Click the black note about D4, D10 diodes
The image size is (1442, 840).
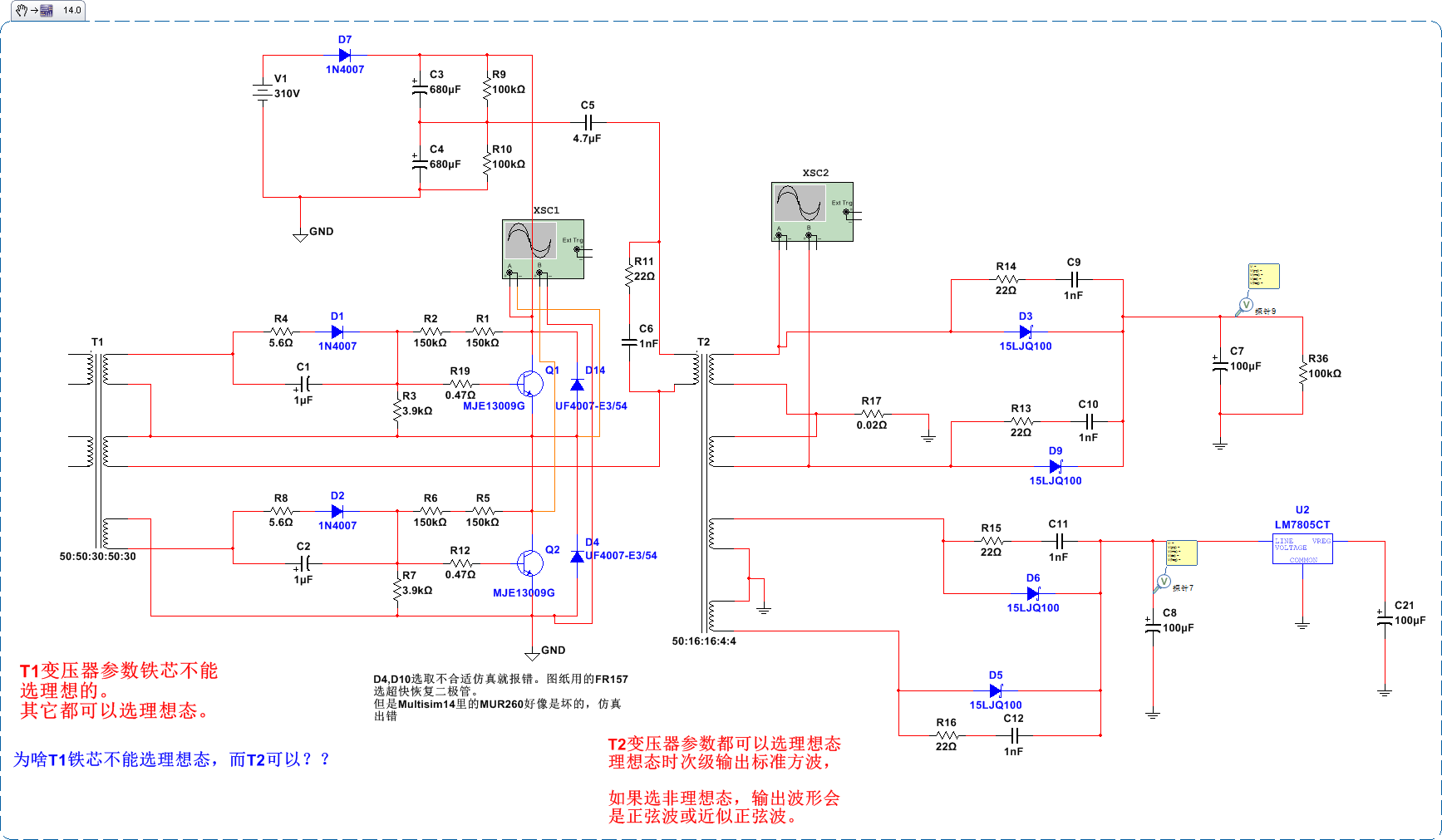coord(500,697)
